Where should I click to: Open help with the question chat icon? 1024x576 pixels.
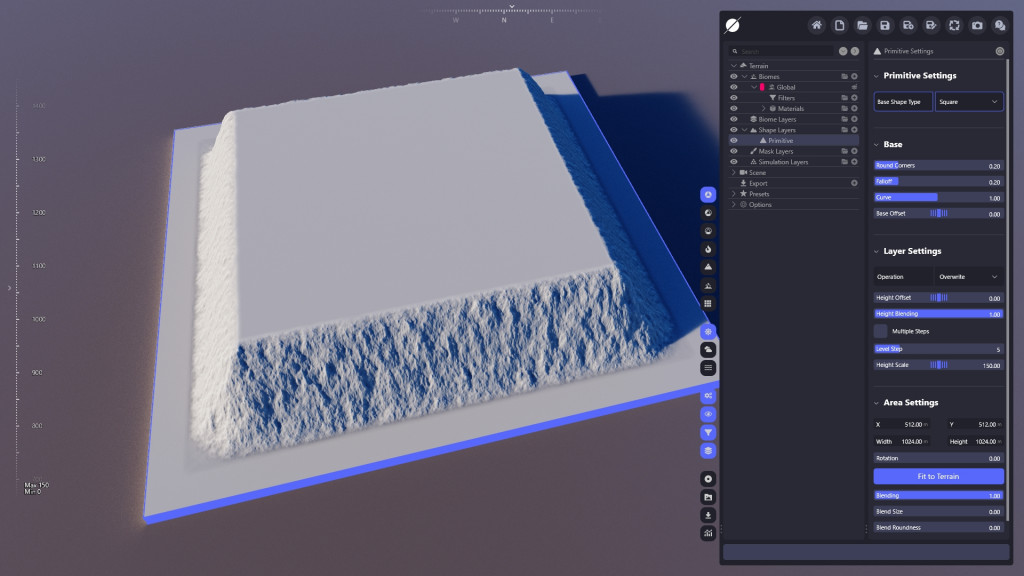point(1000,25)
